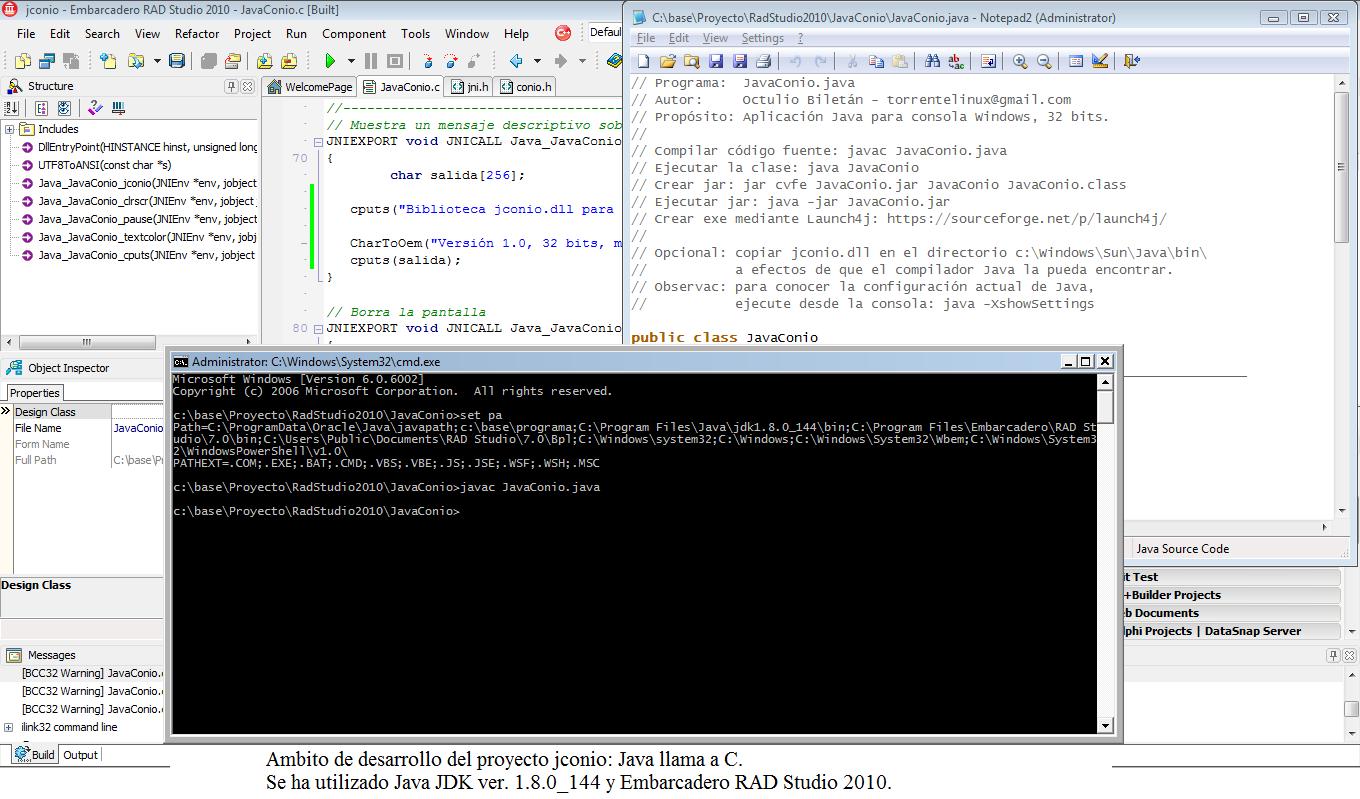
Task: Save the file with RAD Studio's disk icon
Action: click(x=177, y=61)
